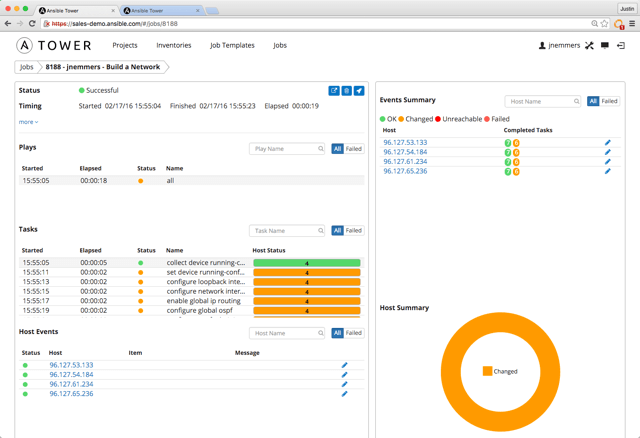
Task: Edit host 96.127.53.133 in Events Summary
Action: [x=608, y=142]
